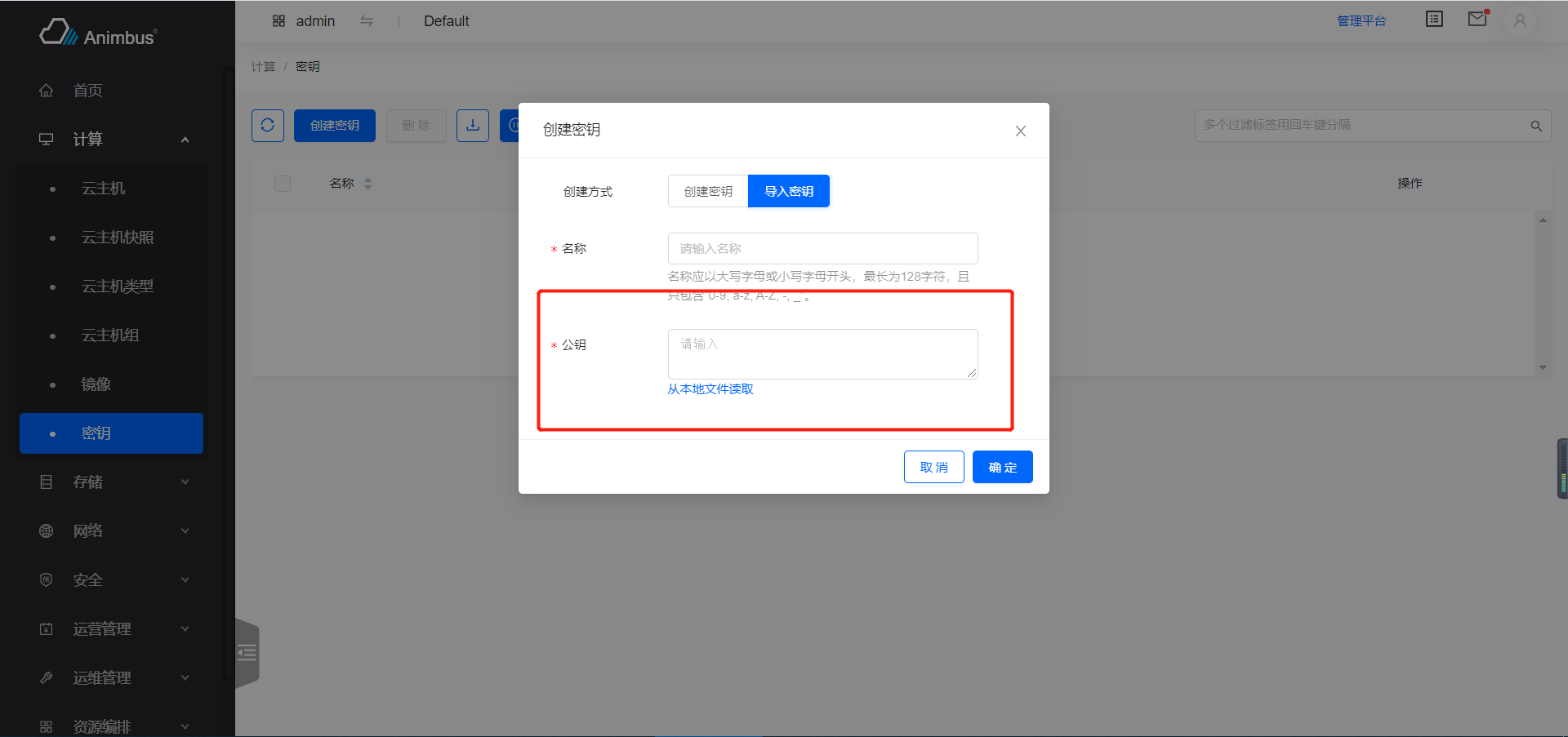The width and height of the screenshot is (1568, 737).
Task: Click the download/export icon in the toolbar
Action: (472, 125)
